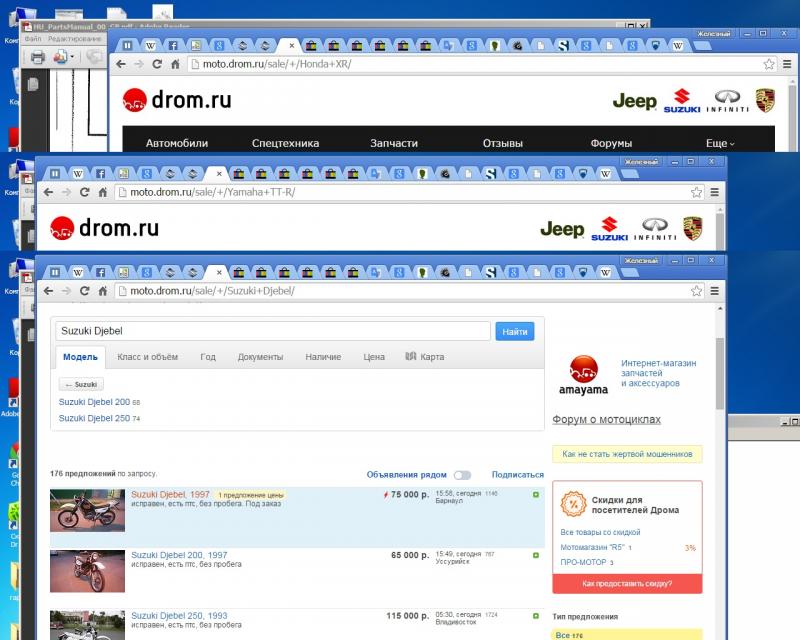Reload the Yamaha TT-R page
This screenshot has height=640, width=800.
[85, 192]
